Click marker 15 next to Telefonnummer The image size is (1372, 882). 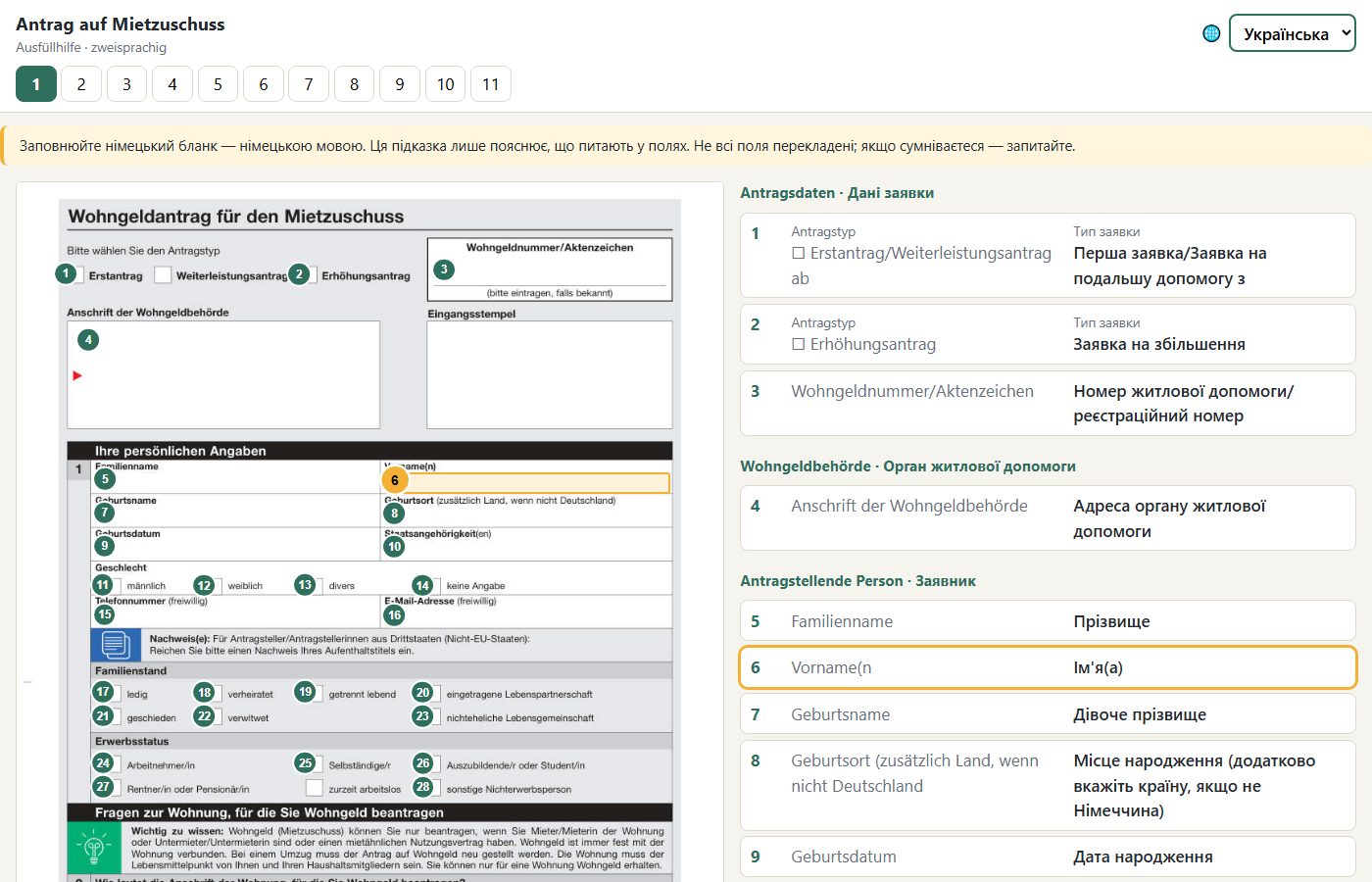point(105,614)
